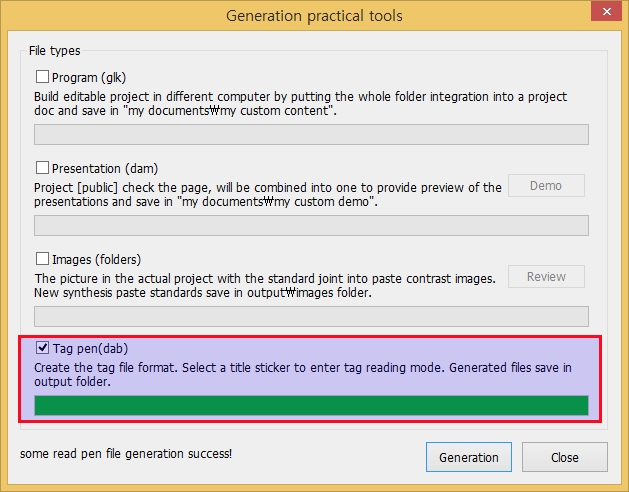Check the Images (folders) option
The width and height of the screenshot is (629, 492).
[42, 258]
